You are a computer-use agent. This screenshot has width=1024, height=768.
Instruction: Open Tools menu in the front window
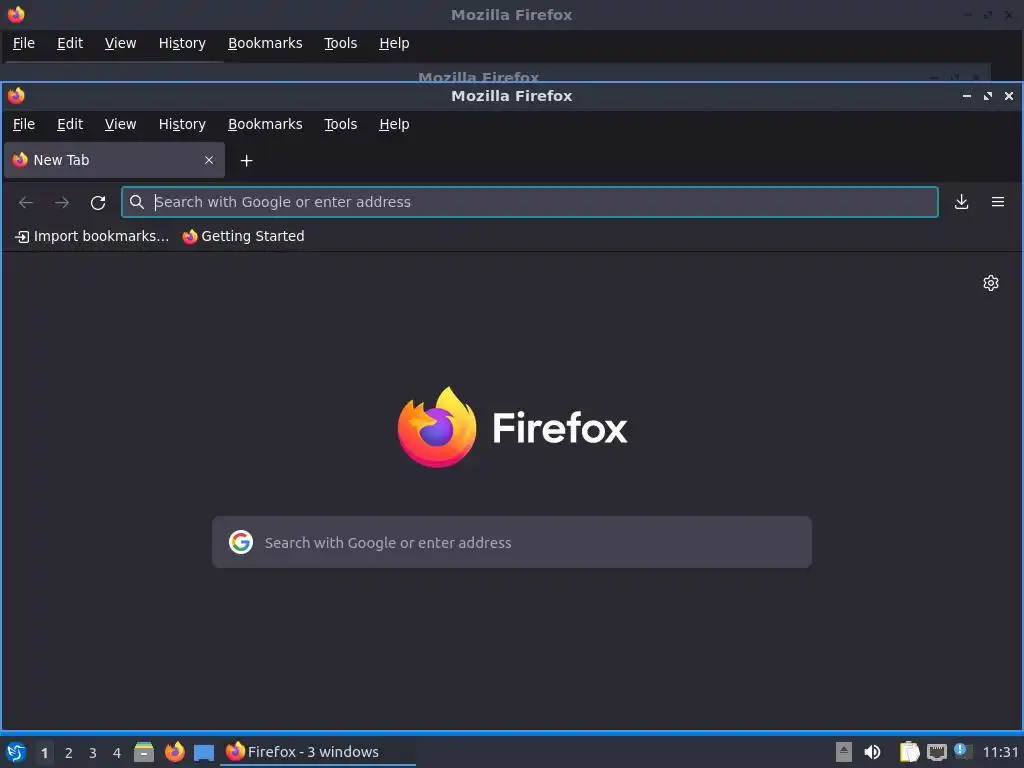[340, 124]
